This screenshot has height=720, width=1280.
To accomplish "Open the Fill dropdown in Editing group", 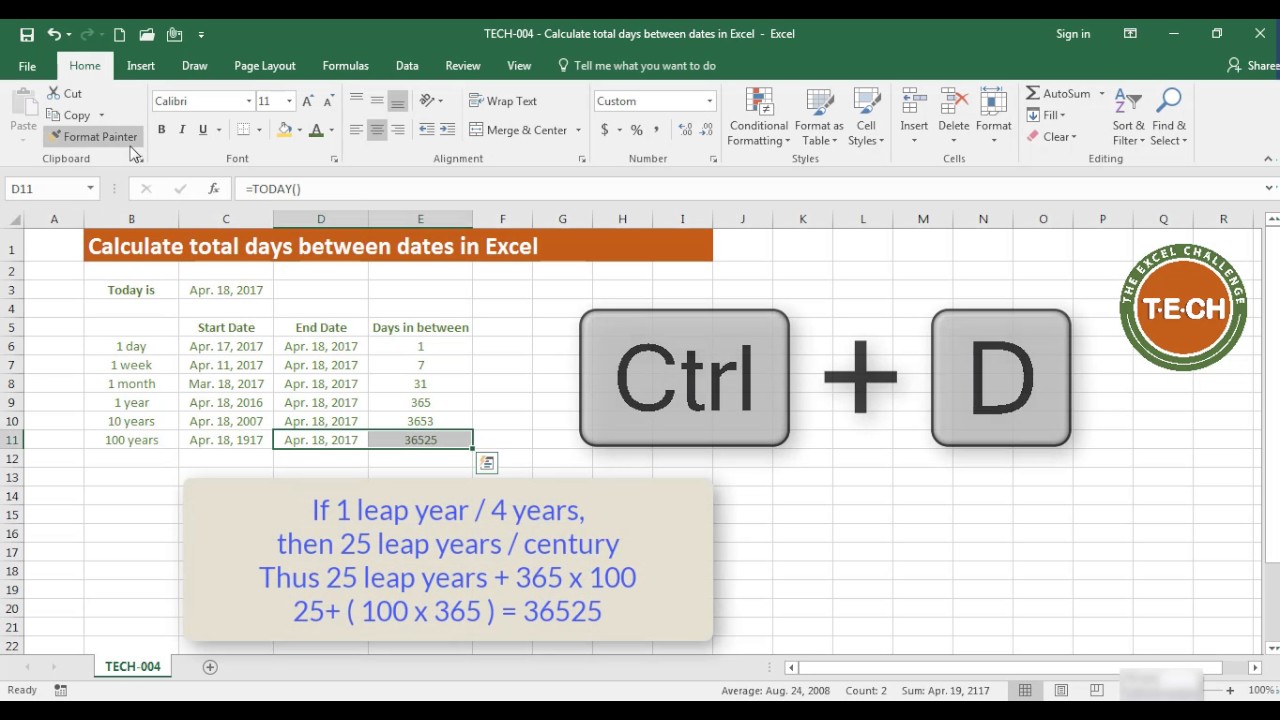I will 1048,115.
